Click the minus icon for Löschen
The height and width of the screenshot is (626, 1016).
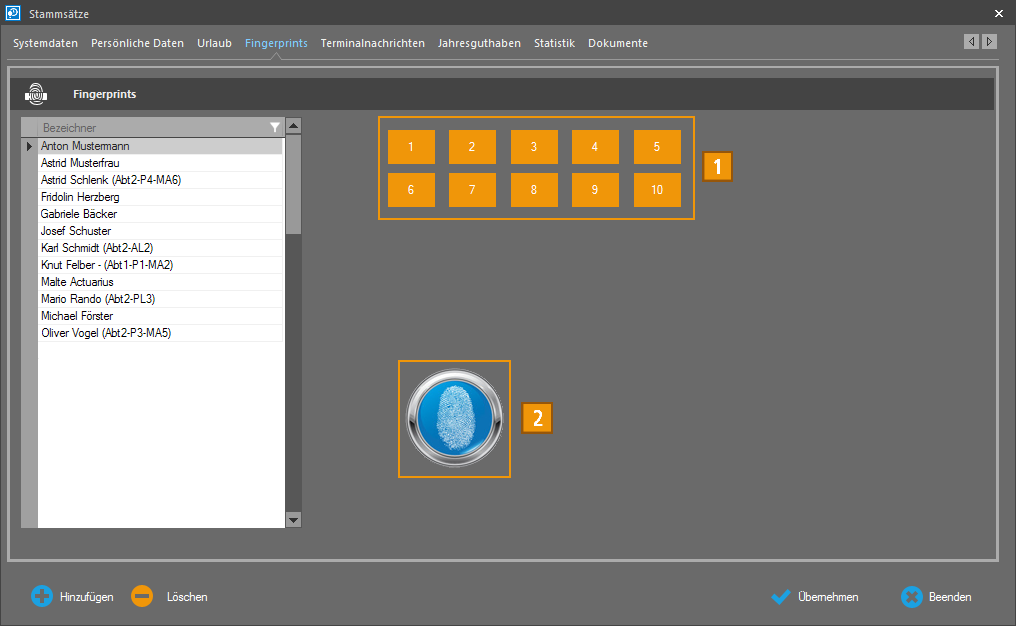tap(142, 597)
